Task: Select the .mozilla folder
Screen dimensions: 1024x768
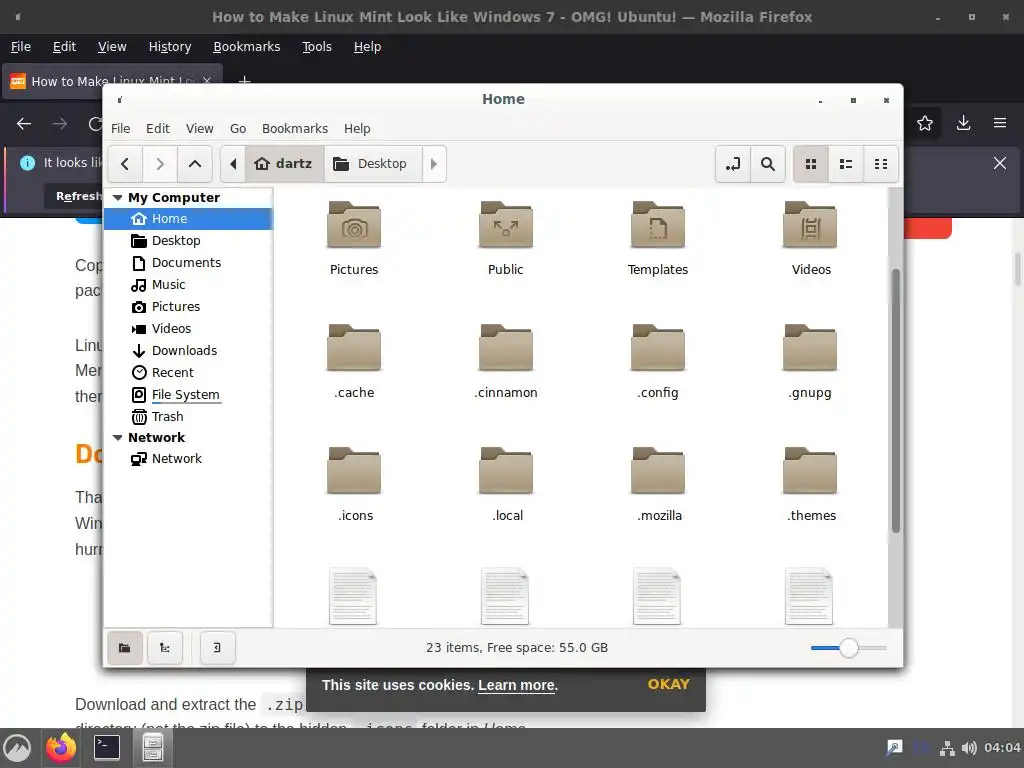Action: pyautogui.click(x=658, y=471)
